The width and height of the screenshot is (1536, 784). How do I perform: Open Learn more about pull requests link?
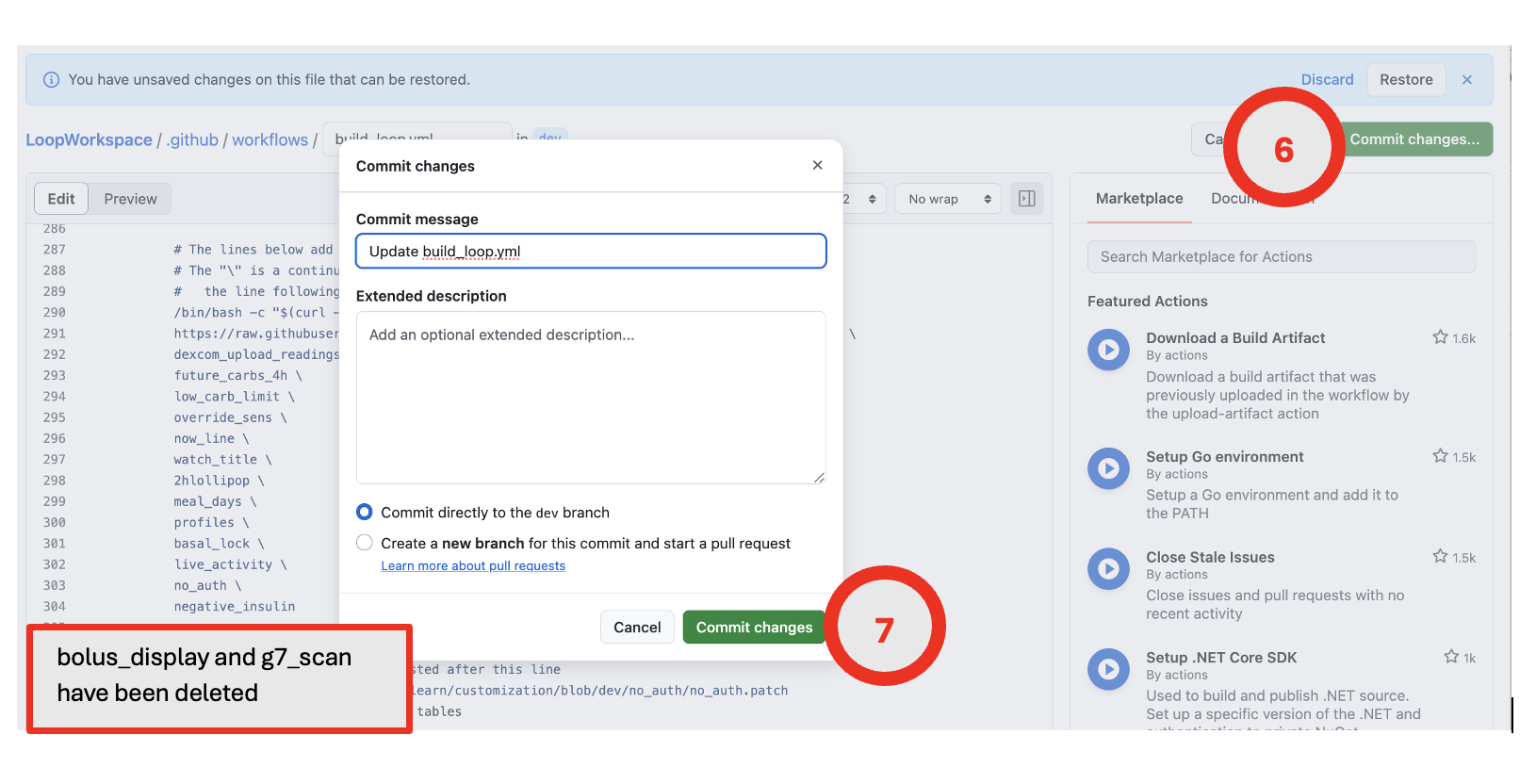(473, 565)
